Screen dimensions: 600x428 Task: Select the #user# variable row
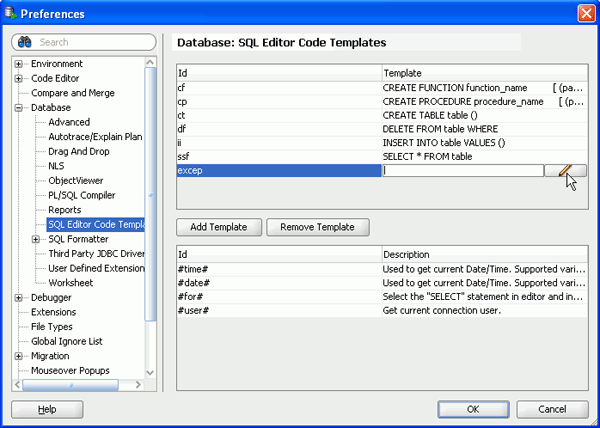[x=382, y=311]
